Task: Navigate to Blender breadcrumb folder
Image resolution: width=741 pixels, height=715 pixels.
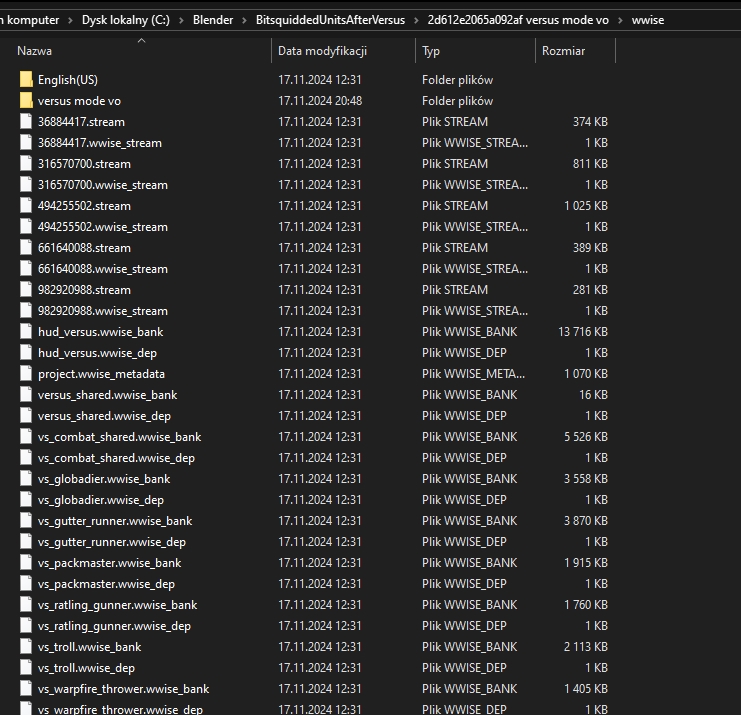Action: 213,20
